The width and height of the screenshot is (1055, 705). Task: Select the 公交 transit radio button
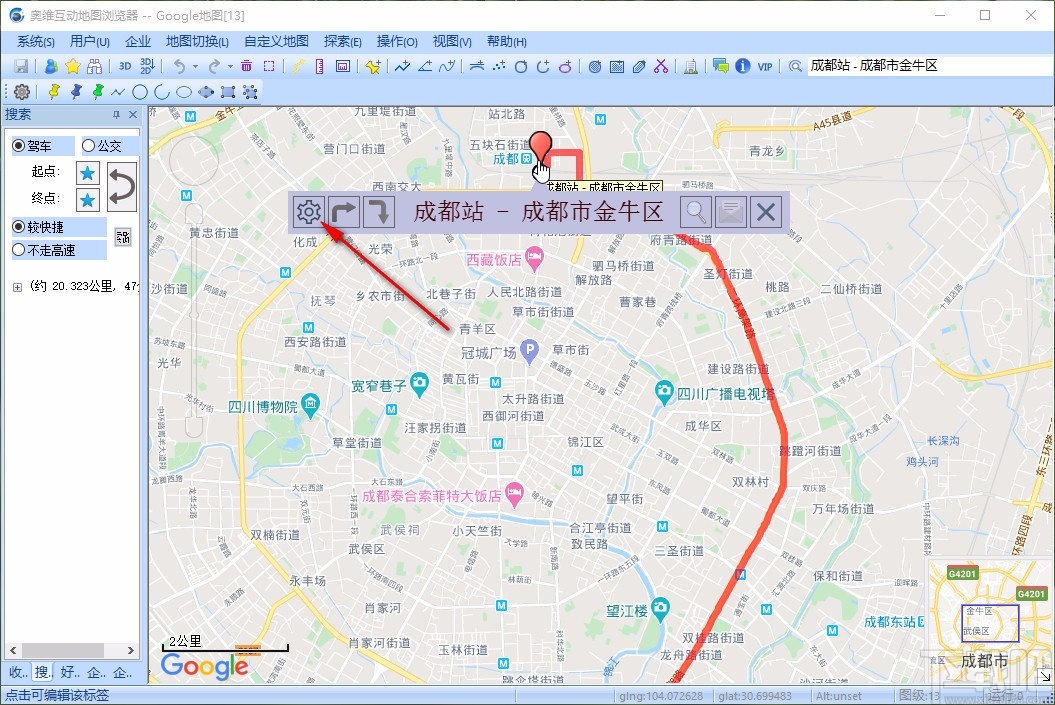click(x=87, y=146)
